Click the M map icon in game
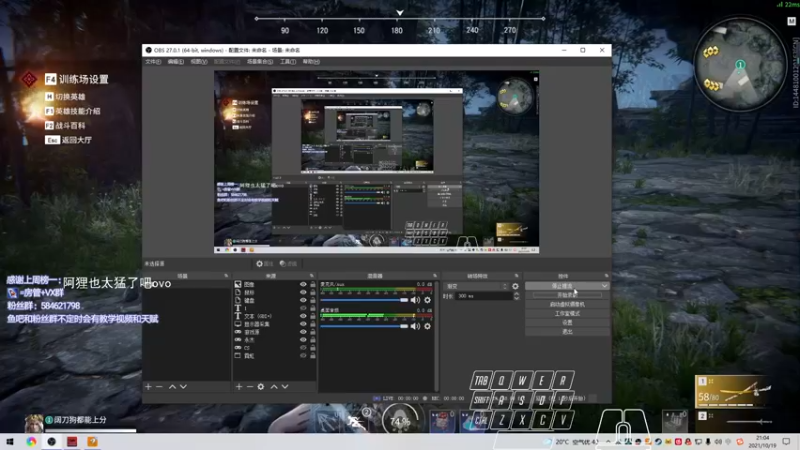 click(x=791, y=21)
